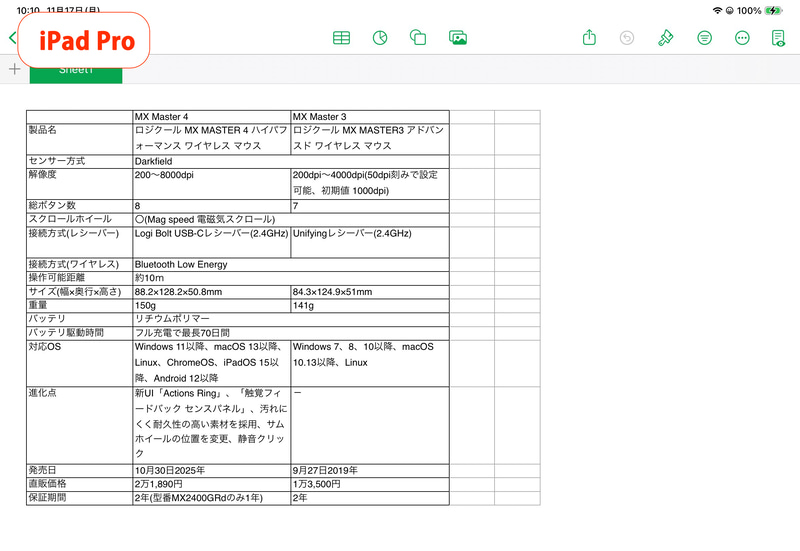Select the 新UI Actions Ring description cell
The width and height of the screenshot is (800, 551).
[x=212, y=425]
